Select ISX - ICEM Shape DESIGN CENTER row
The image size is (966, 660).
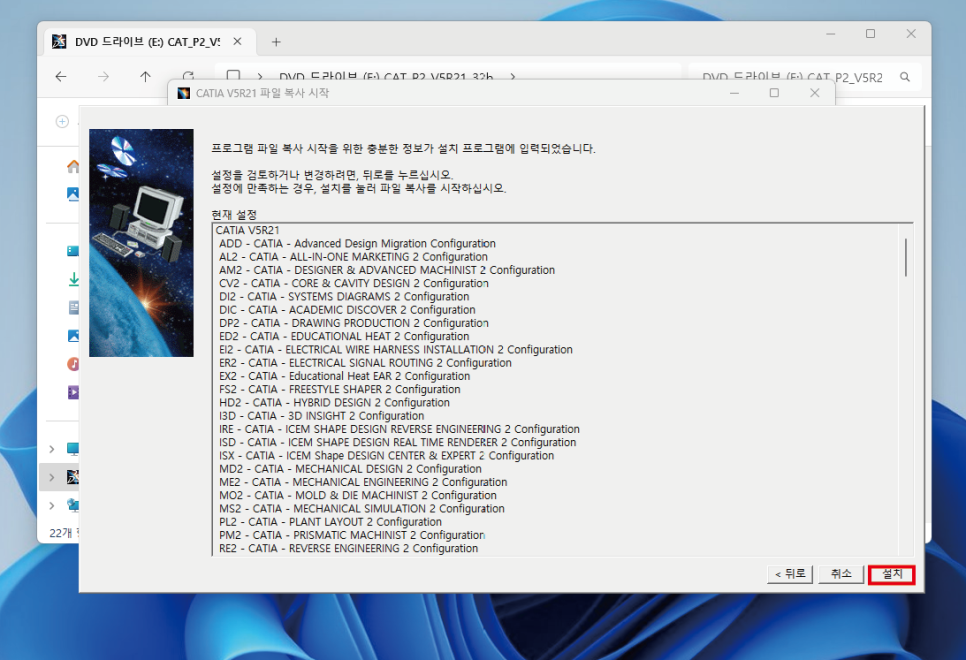pos(386,455)
